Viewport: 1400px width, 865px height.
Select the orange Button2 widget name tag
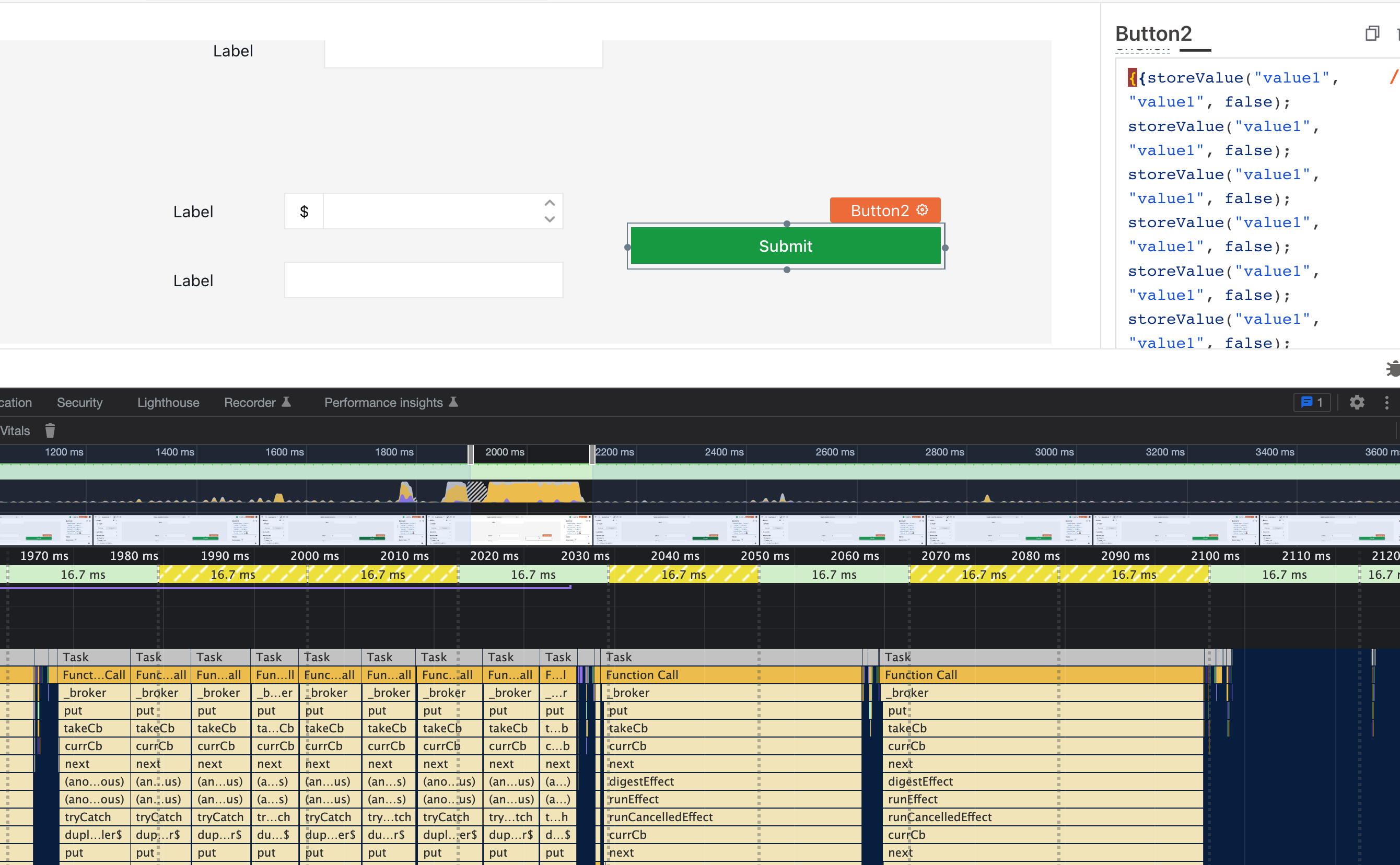[x=879, y=211]
